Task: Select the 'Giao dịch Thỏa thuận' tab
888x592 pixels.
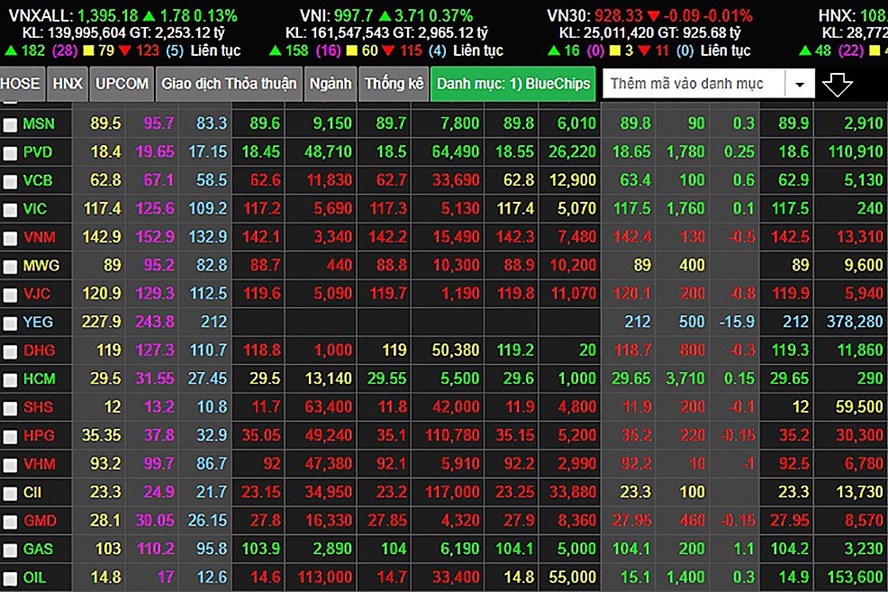Action: (x=228, y=84)
